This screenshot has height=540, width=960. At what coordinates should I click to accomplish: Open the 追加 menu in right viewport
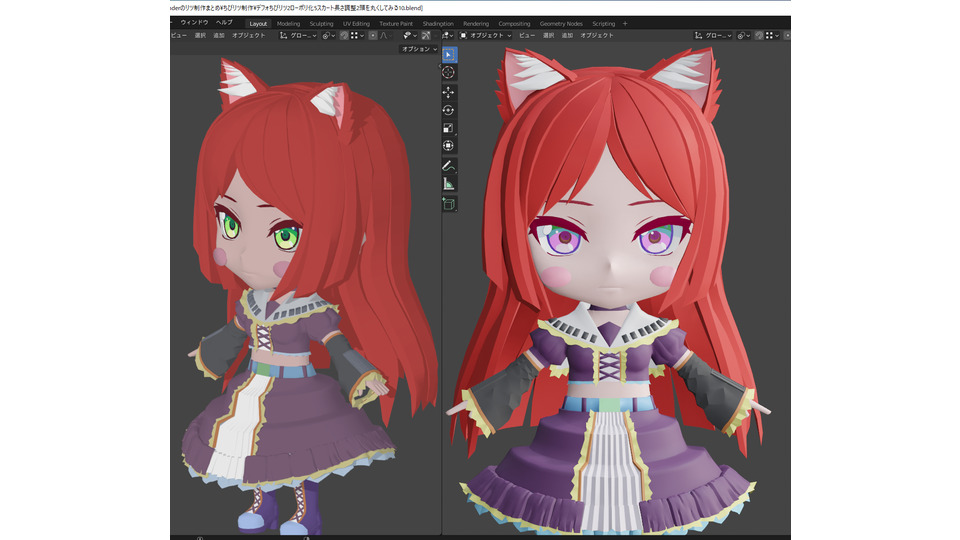click(x=568, y=36)
